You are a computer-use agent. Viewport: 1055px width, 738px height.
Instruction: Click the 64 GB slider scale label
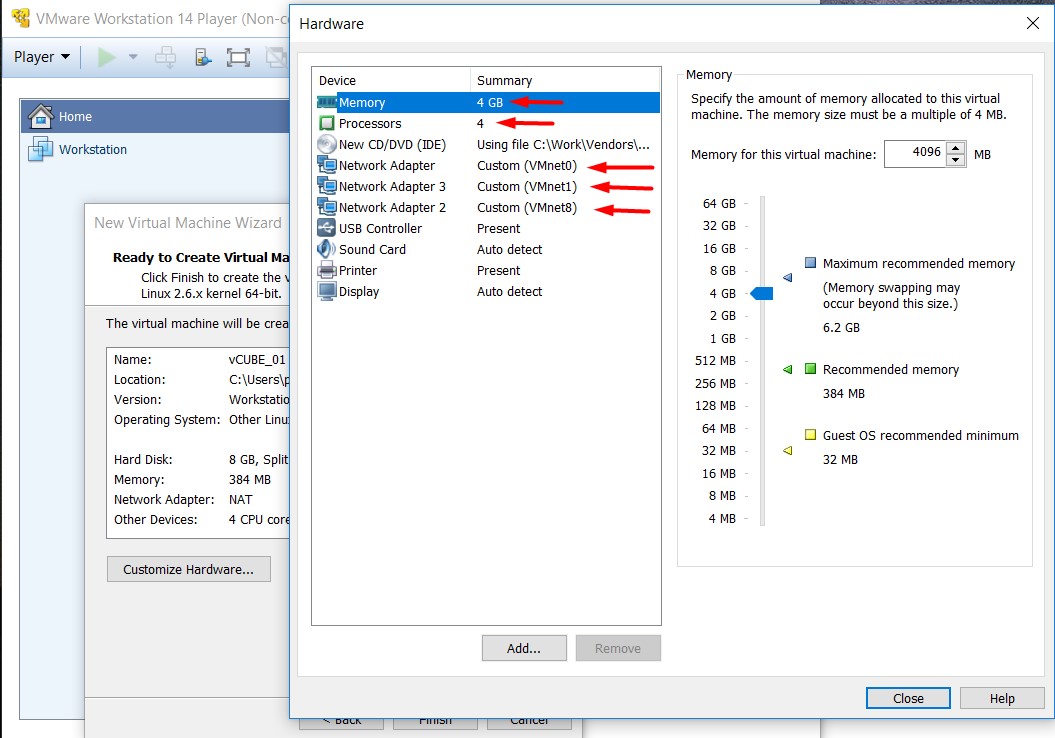click(719, 203)
